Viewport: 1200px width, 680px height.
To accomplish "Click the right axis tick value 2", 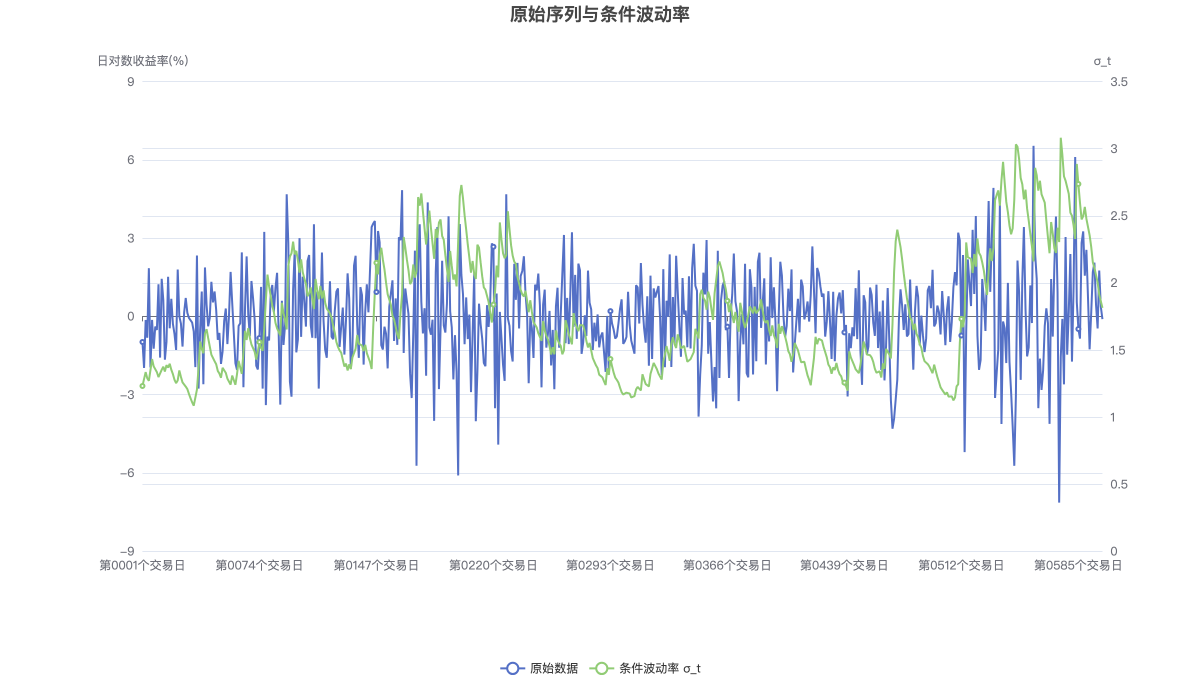I will [1114, 283].
